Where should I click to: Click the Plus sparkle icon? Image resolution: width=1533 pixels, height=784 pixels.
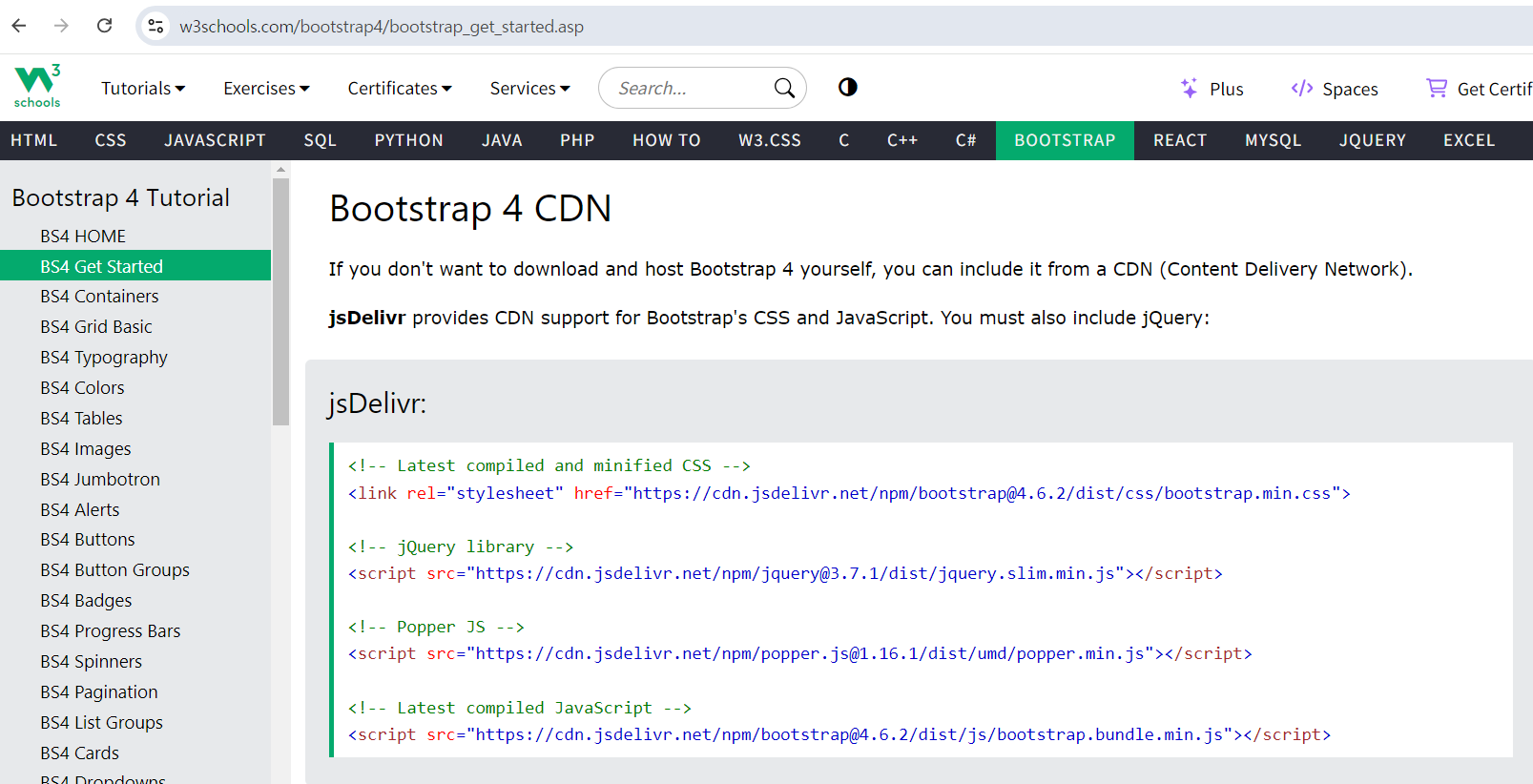pyautogui.click(x=1189, y=88)
